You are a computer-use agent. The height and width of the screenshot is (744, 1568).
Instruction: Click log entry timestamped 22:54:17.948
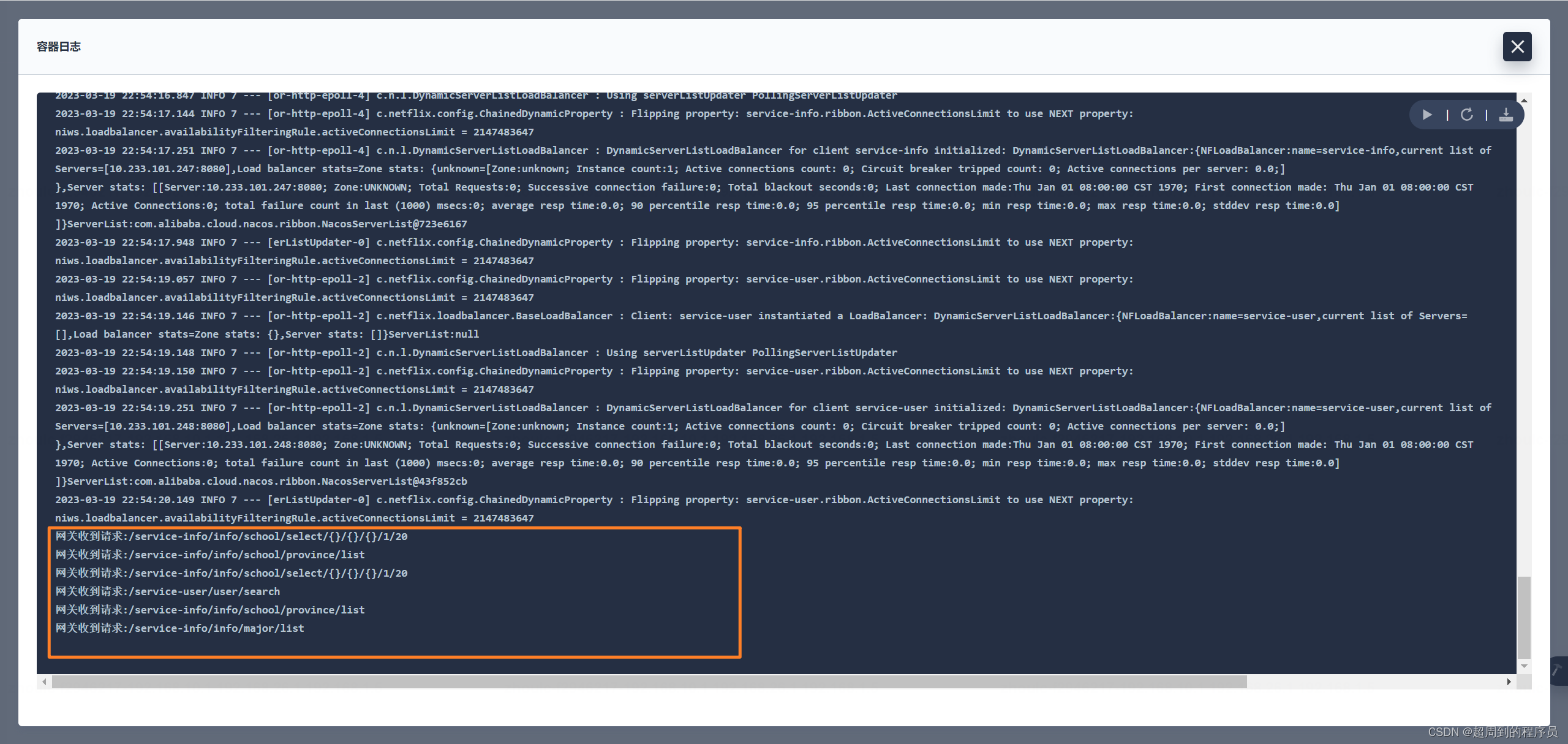point(594,242)
